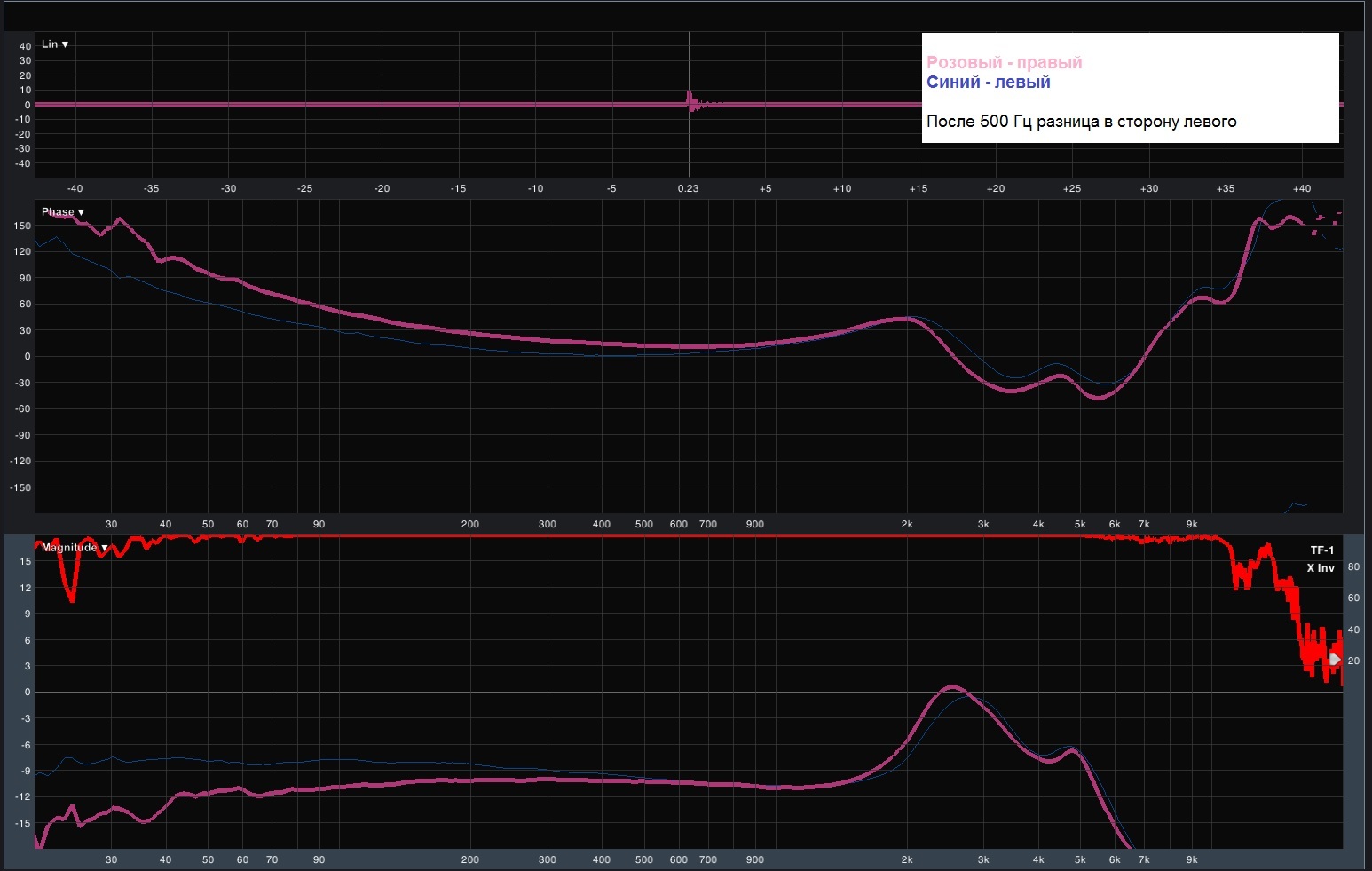Viewport: 1372px width, 871px height.
Task: Click the 2k label on the Magnitude frequency axis
Action: click(907, 859)
